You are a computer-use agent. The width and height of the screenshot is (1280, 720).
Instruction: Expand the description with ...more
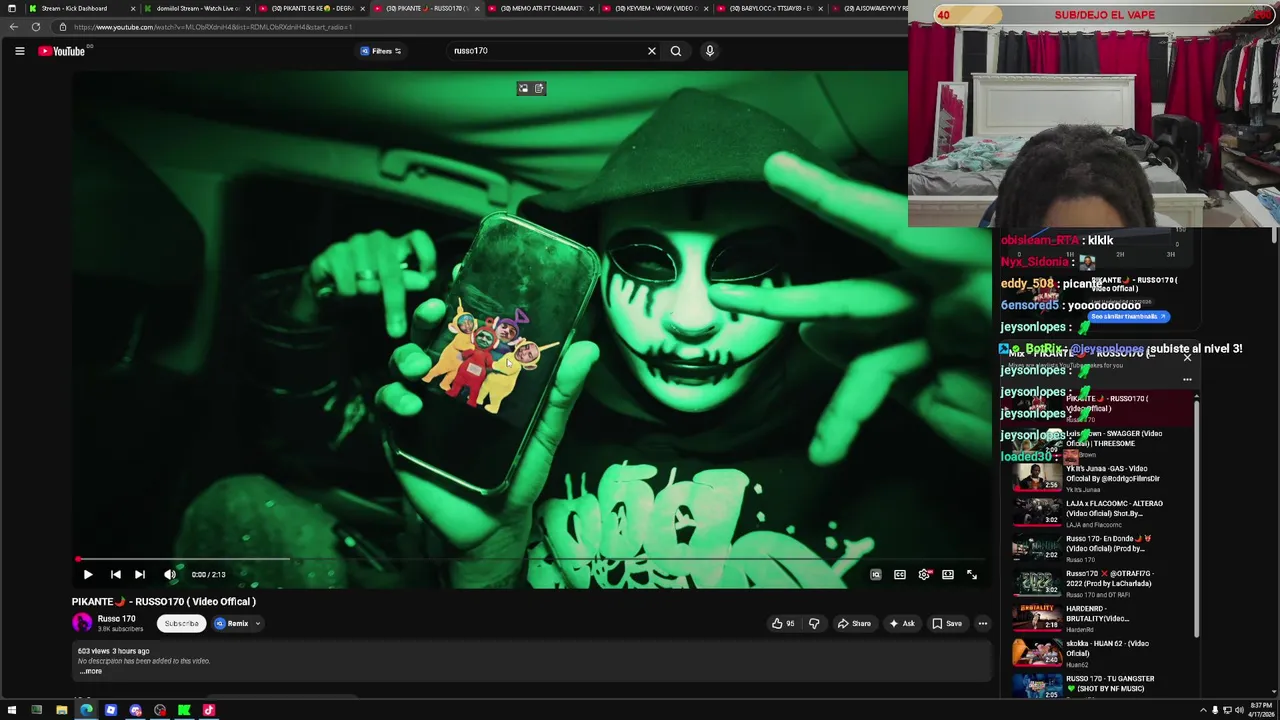91,671
